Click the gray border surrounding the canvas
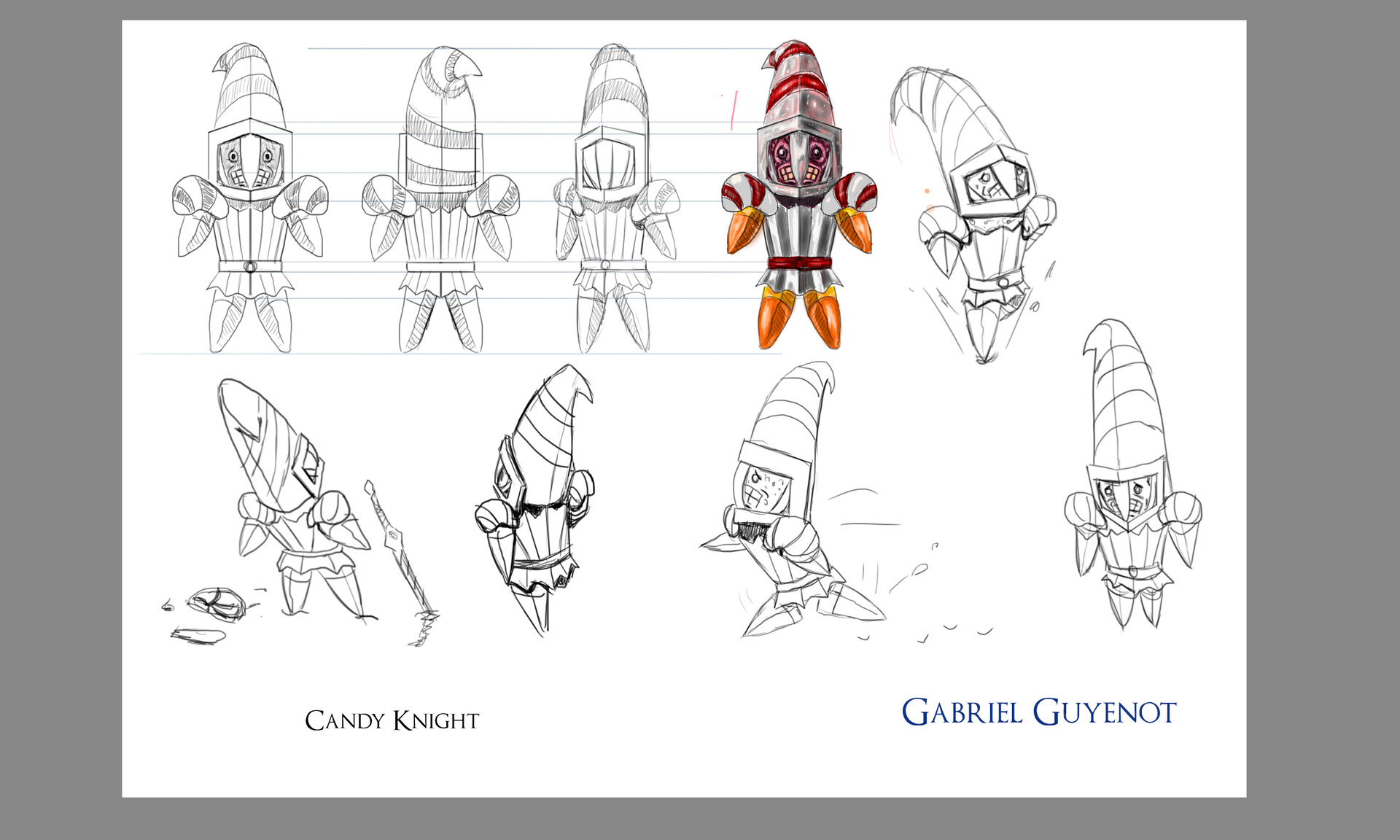This screenshot has width=1400, height=840. click(x=58, y=420)
